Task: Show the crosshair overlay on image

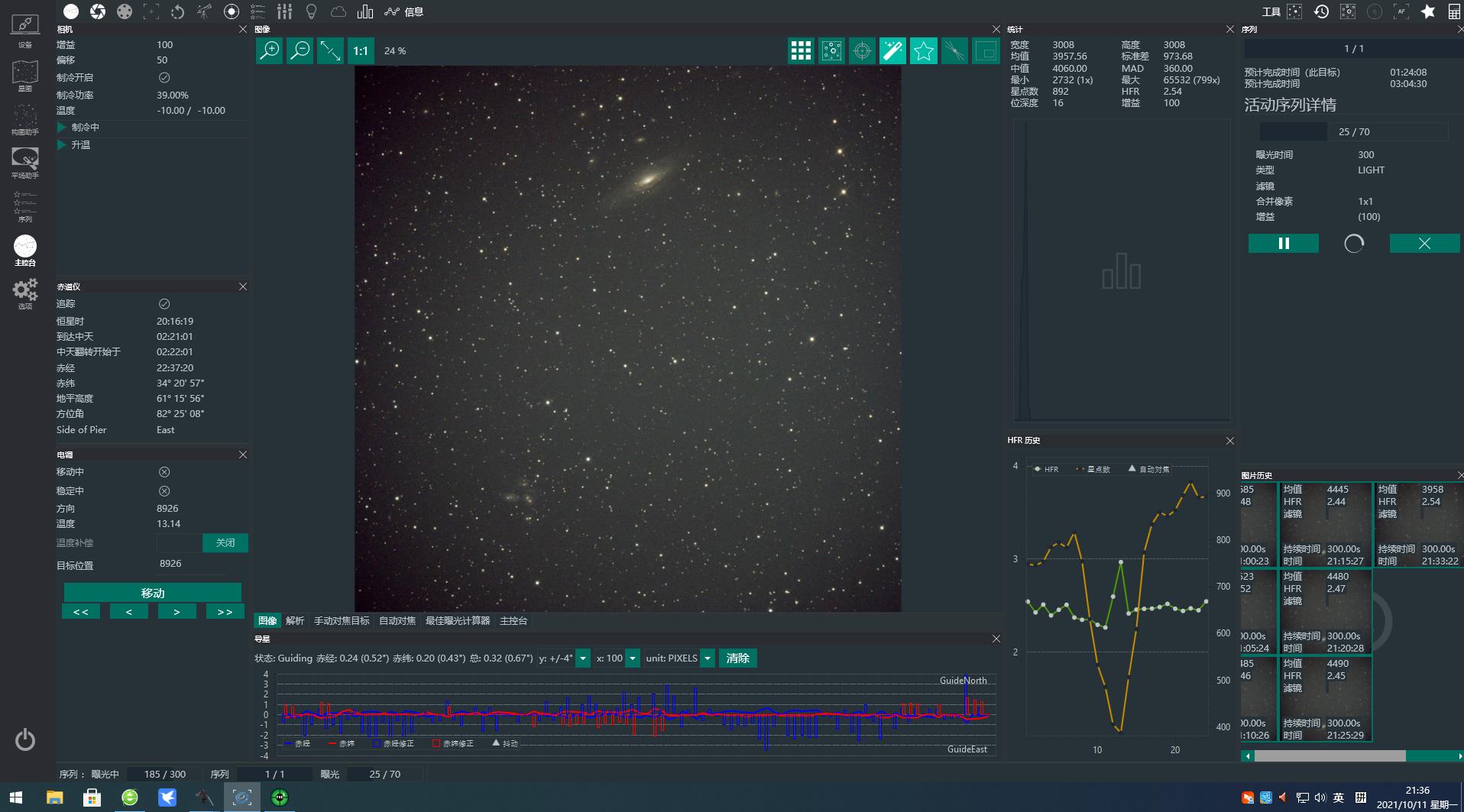Action: (862, 51)
